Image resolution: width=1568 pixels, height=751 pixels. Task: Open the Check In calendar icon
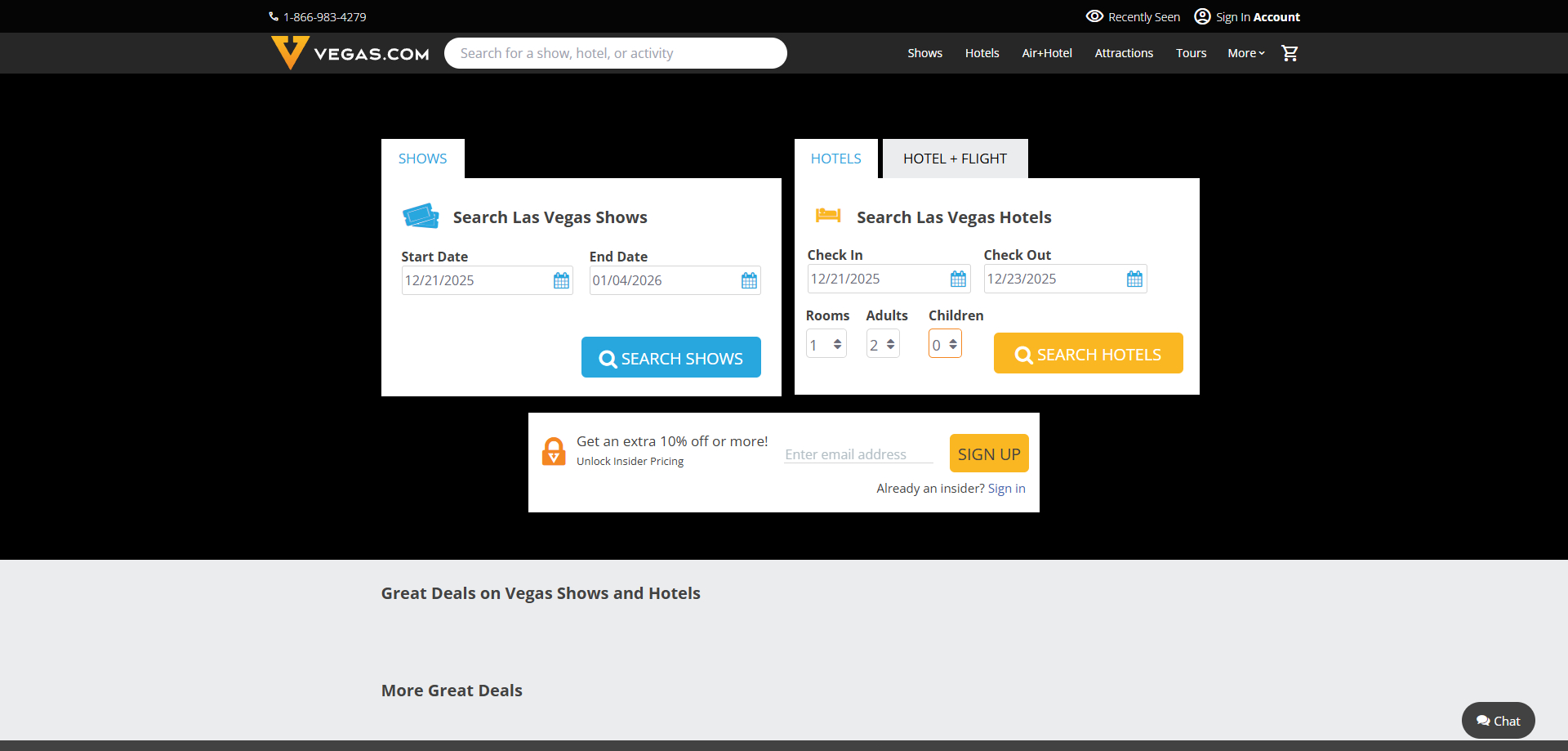click(958, 279)
